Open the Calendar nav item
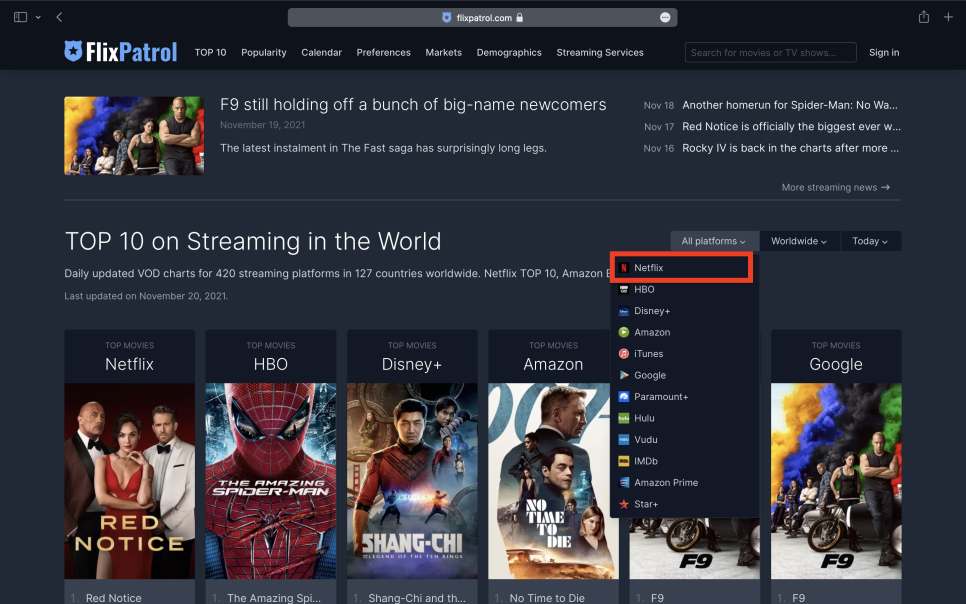Screen dimensions: 966x604 [321, 52]
